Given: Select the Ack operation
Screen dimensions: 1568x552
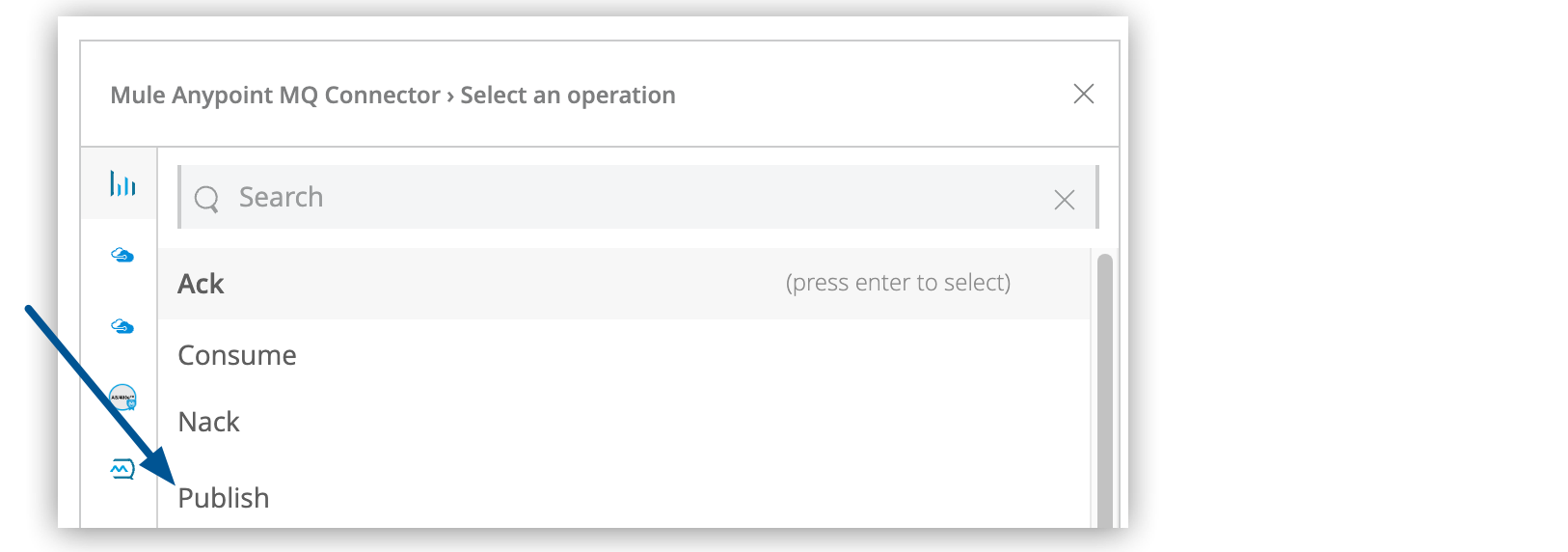Looking at the screenshot, I should coord(202,284).
